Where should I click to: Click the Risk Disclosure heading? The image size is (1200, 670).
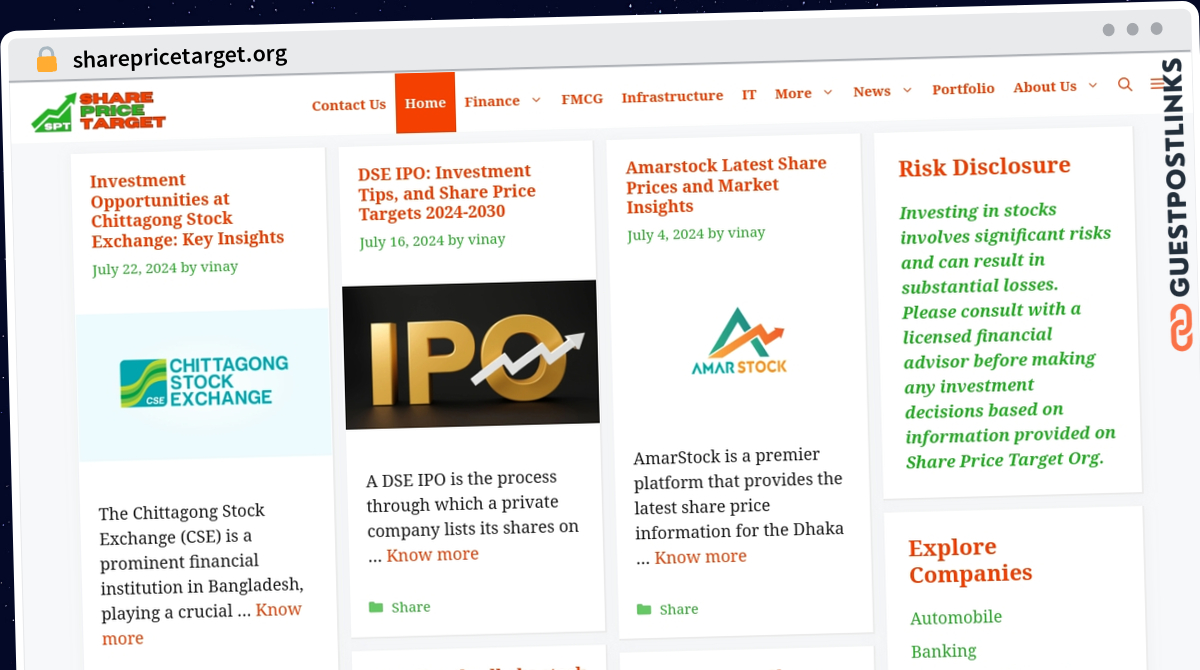984,167
